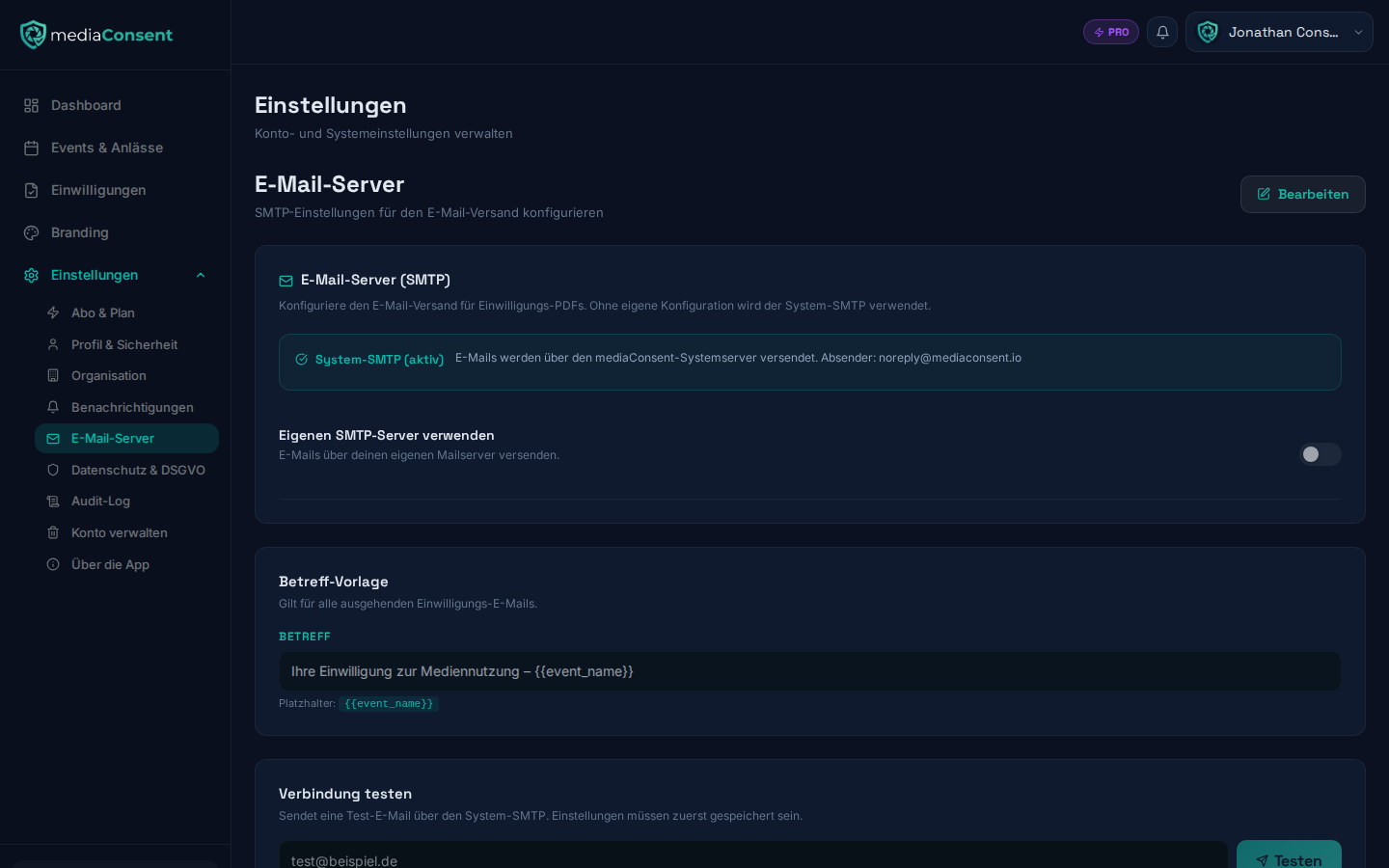Screen dimensions: 1389x868
Task: Click the System-SMTP (aktiv) label
Action: 379,360
